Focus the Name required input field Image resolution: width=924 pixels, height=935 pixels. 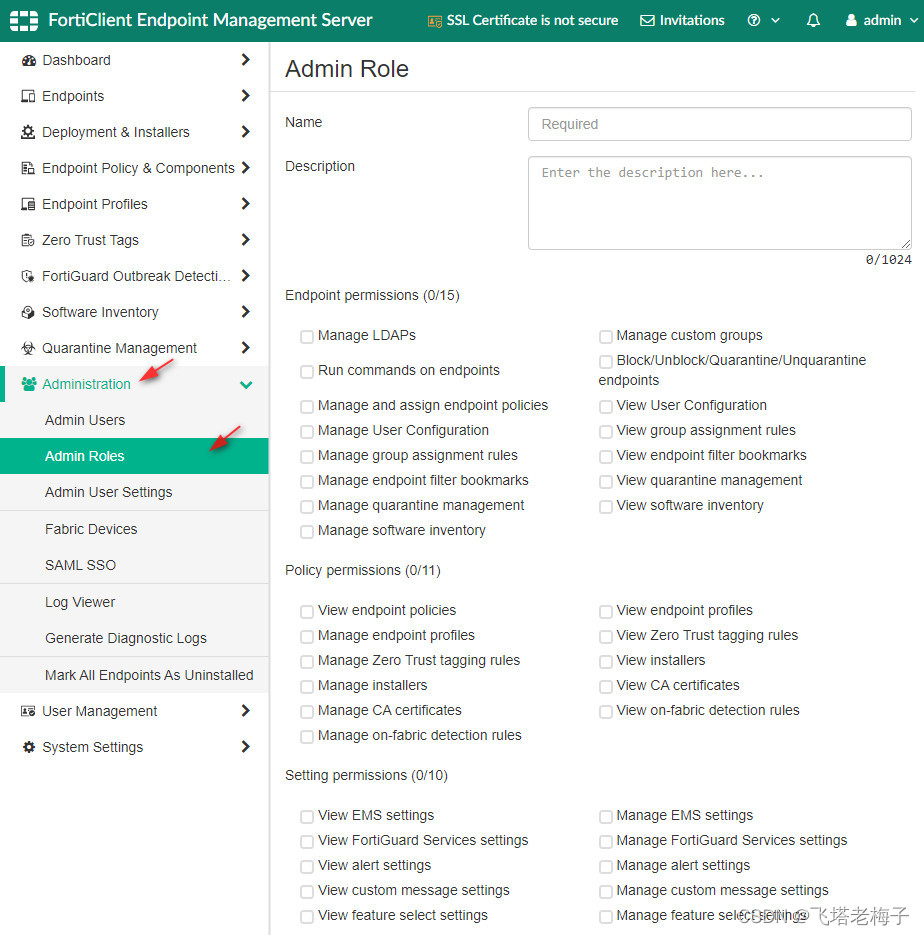coord(720,124)
